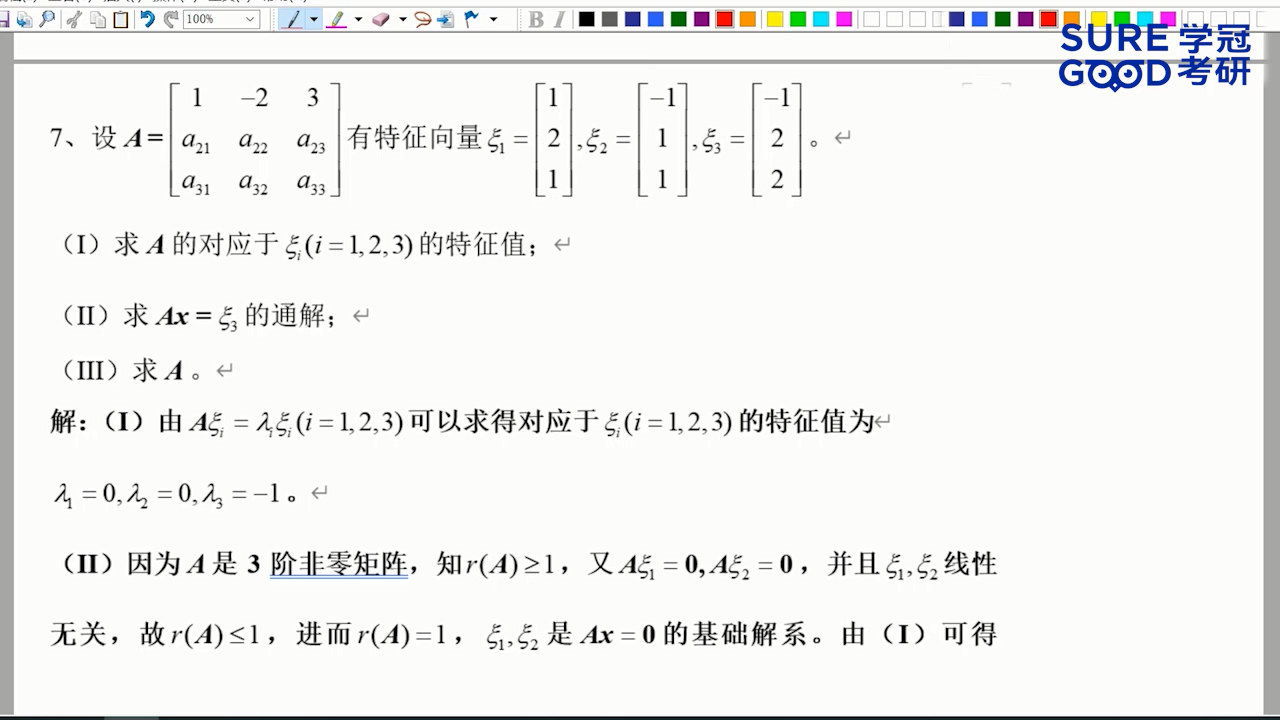Pick red swatch in second color group
The width and height of the screenshot is (1280, 720).
(1049, 19)
